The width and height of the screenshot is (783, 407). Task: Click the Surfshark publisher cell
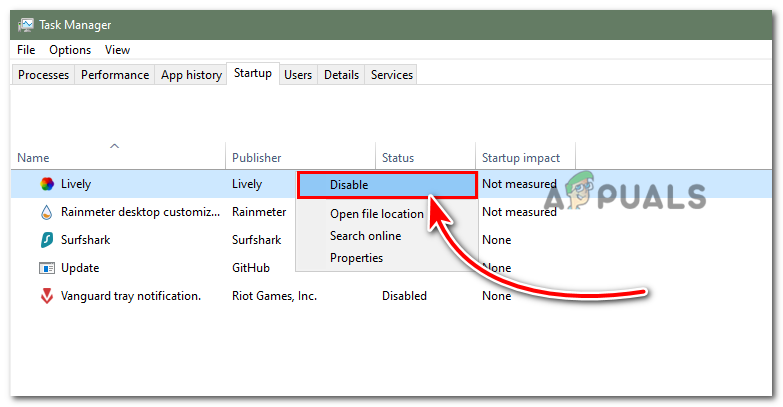(x=257, y=240)
